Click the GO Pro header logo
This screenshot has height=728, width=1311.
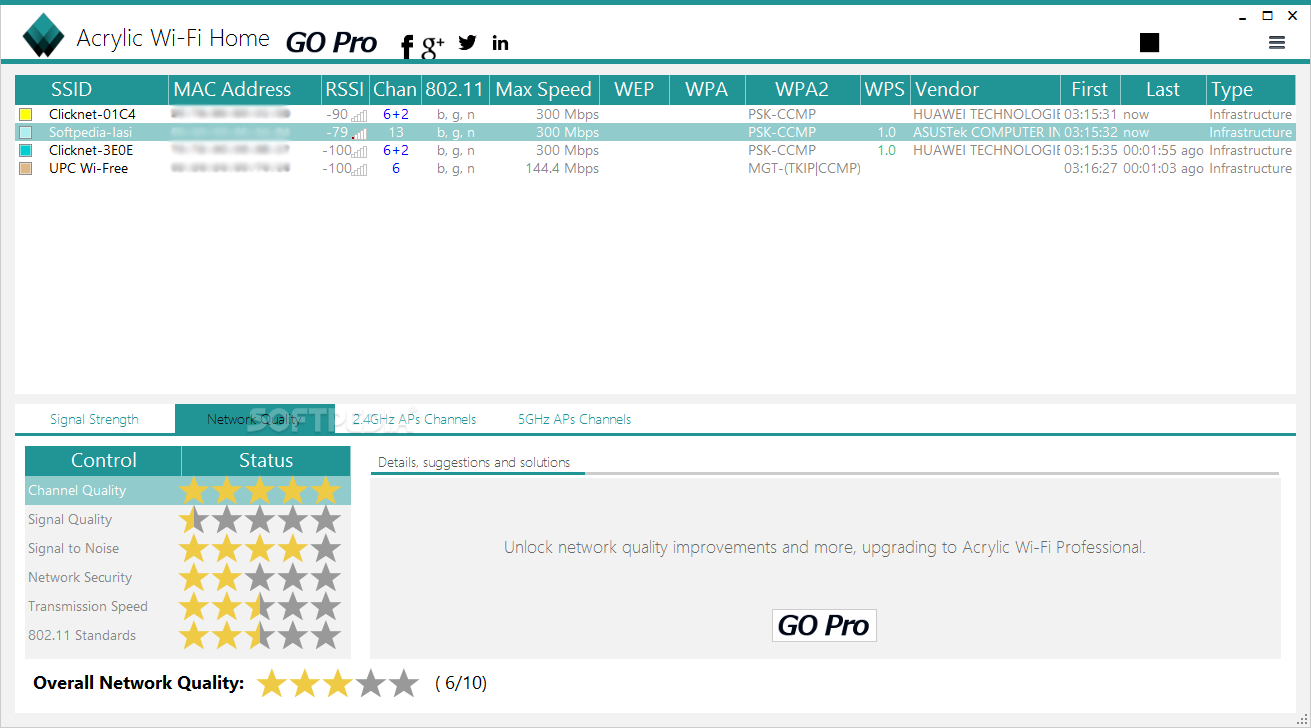[331, 42]
